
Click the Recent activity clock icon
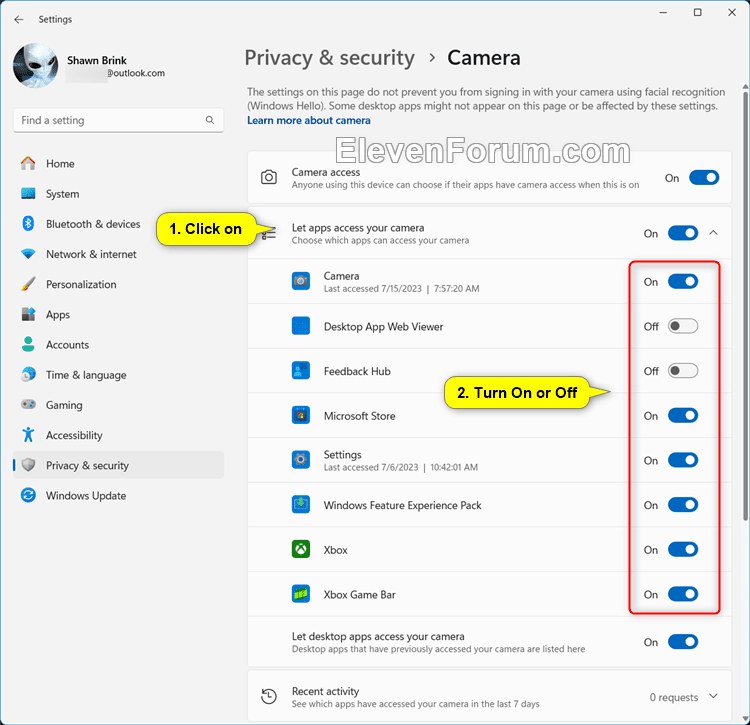point(269,696)
